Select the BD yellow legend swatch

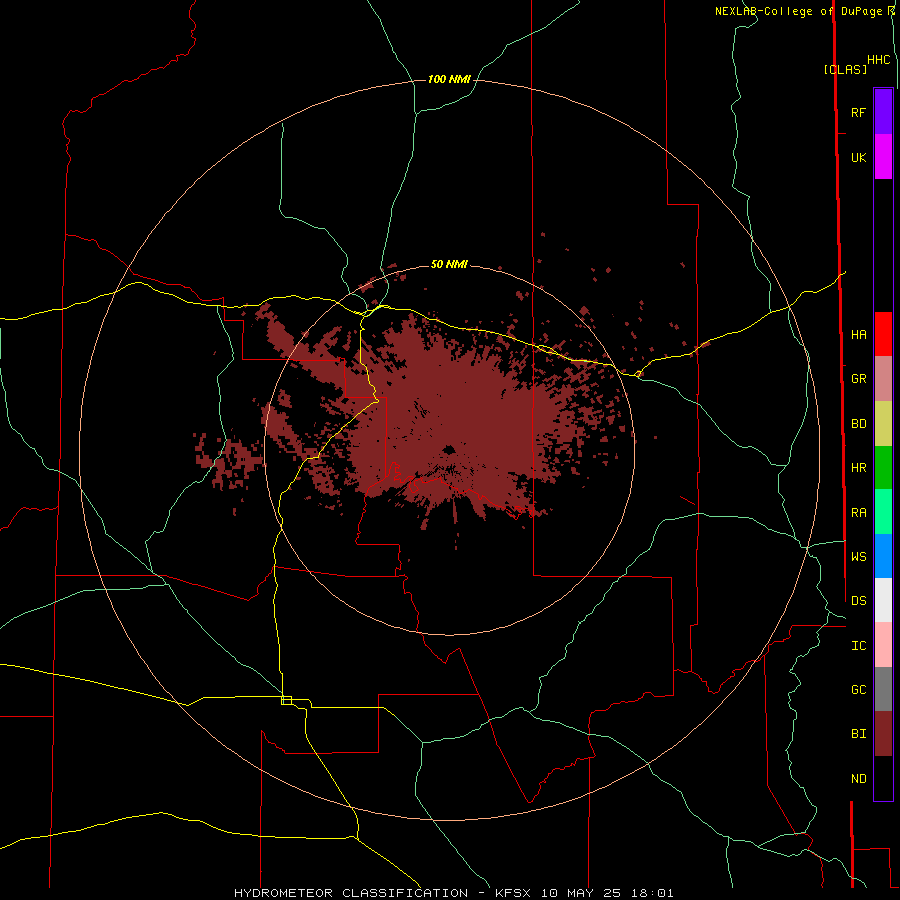[883, 423]
